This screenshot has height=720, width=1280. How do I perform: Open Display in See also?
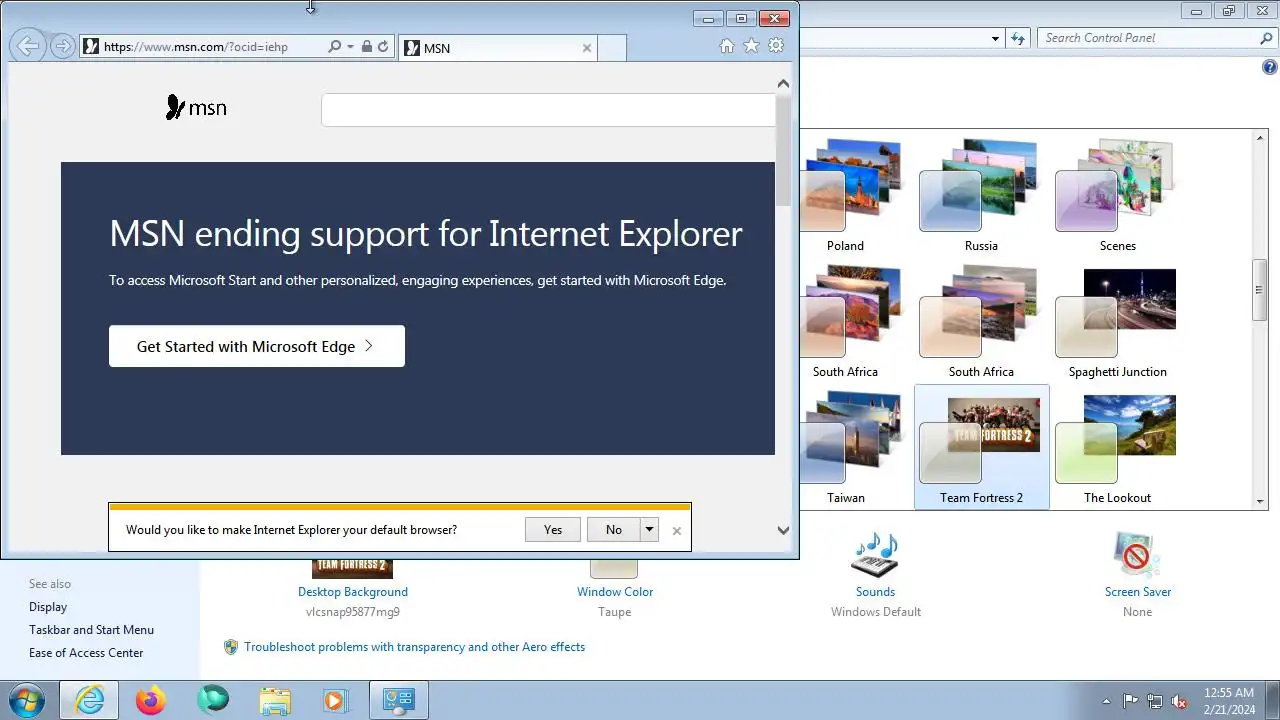point(48,607)
